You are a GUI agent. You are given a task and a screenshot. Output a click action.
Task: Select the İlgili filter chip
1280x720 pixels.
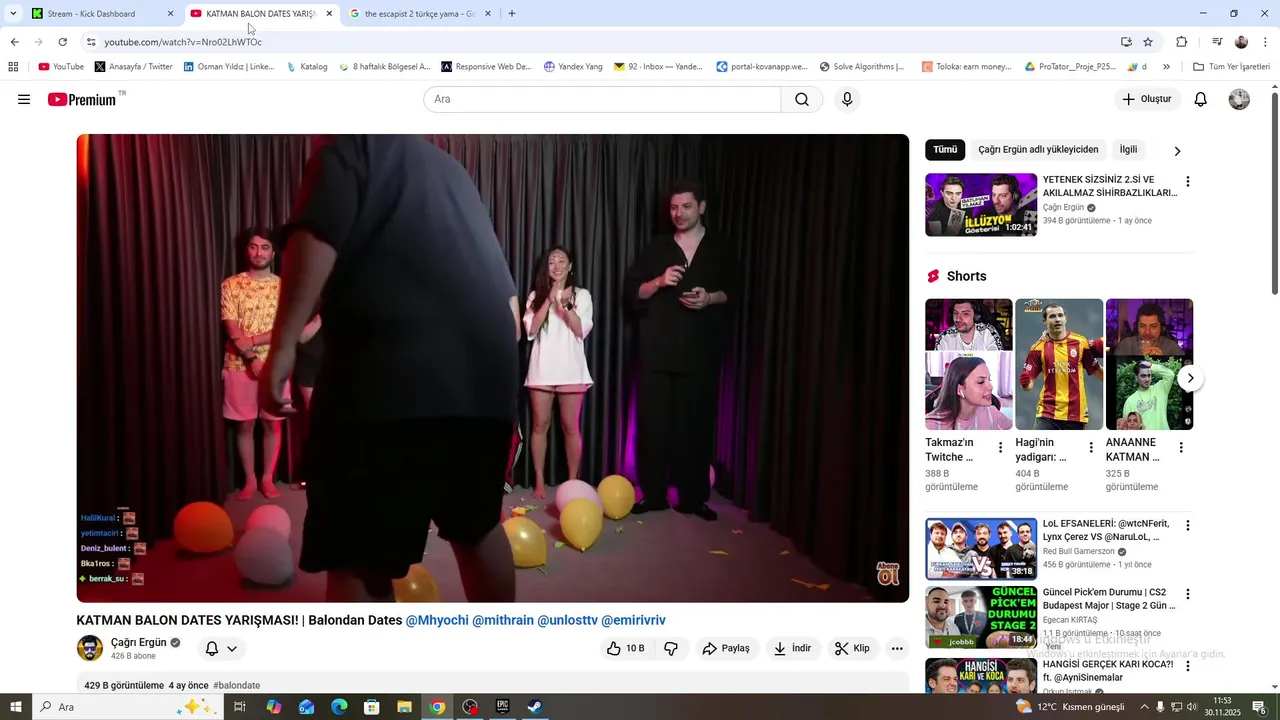(x=1128, y=150)
